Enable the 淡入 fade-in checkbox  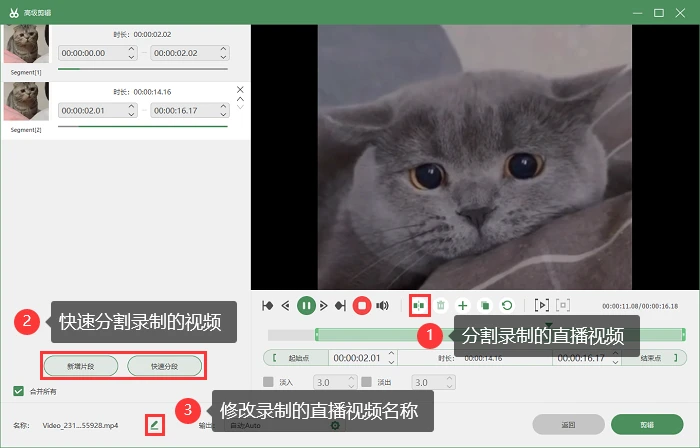pos(268,382)
